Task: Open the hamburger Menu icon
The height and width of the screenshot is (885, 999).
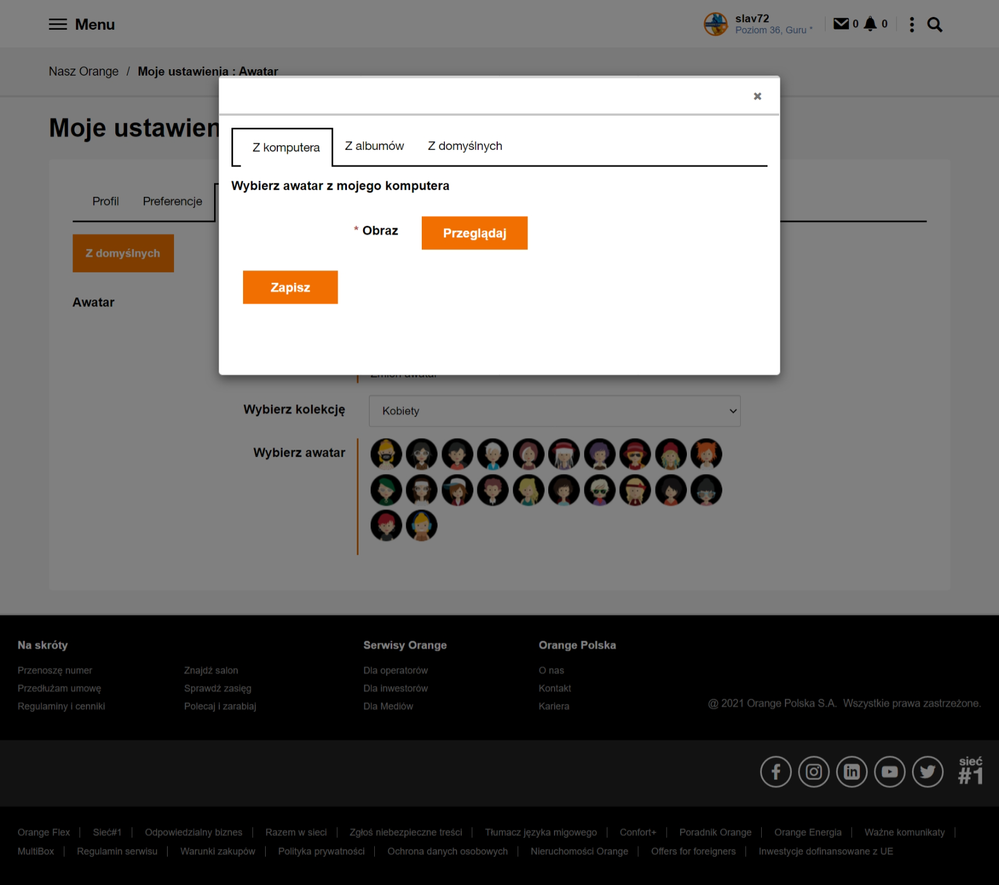Action: point(58,24)
